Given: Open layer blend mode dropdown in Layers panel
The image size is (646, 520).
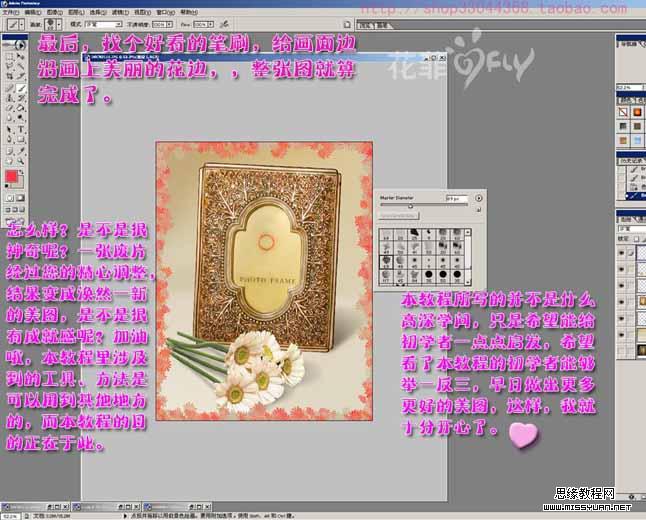Looking at the screenshot, I should pos(631,228).
